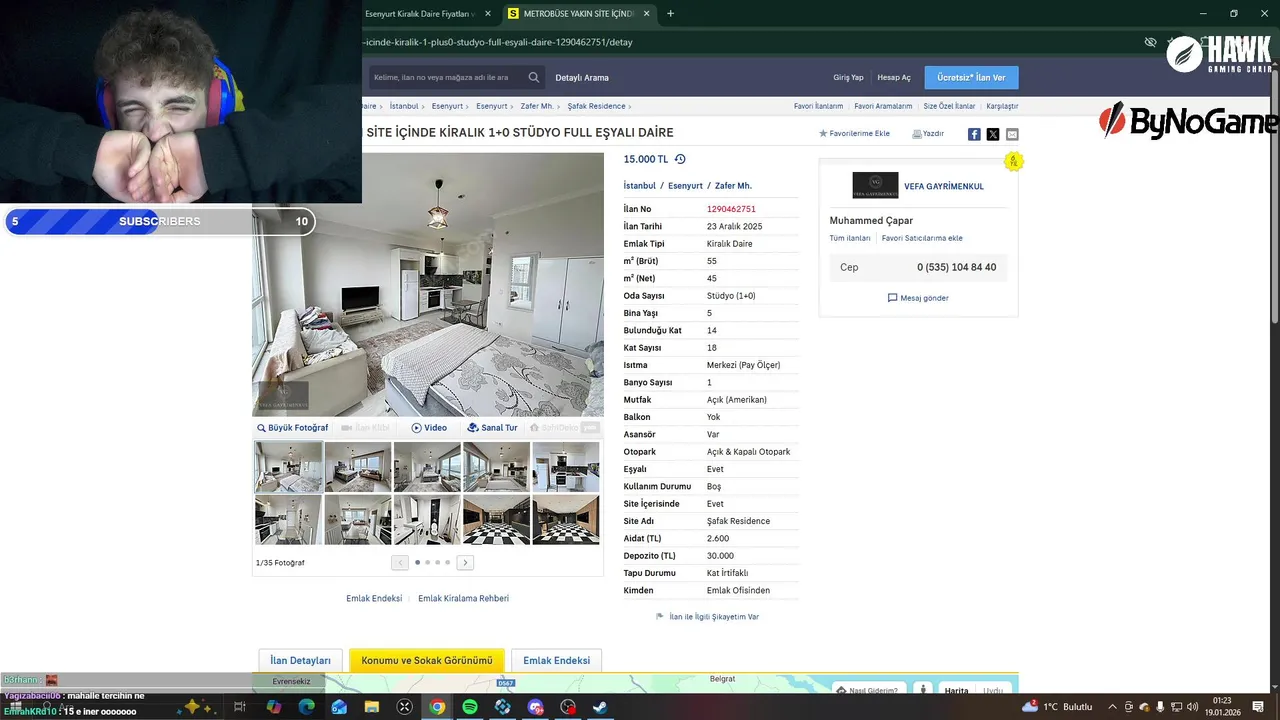The width and height of the screenshot is (1280, 720).
Task: Open Emlak Kiralama Rehberi link
Action: [463, 598]
